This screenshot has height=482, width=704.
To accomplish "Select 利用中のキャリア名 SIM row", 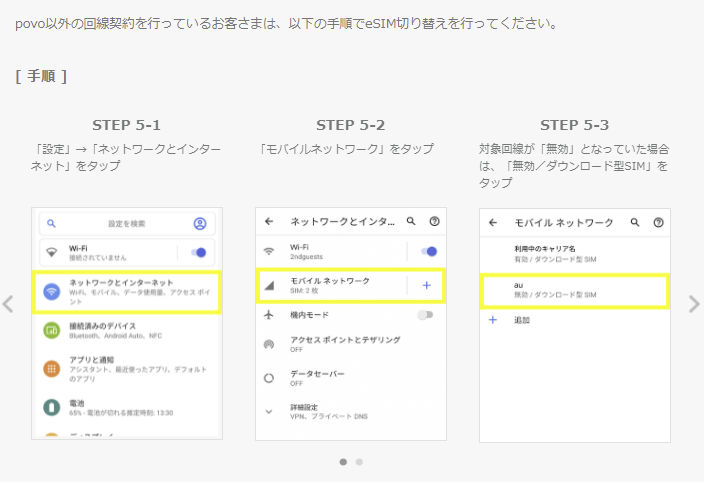I will 575,254.
